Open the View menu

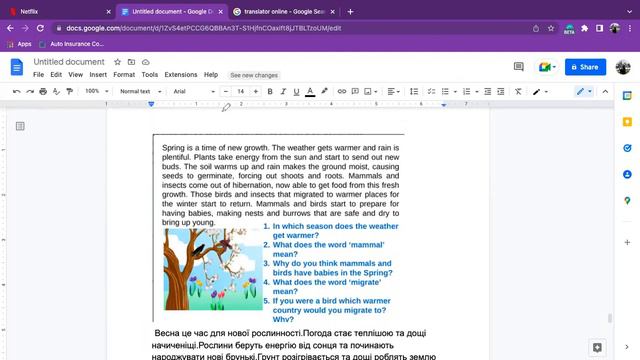(x=76, y=75)
